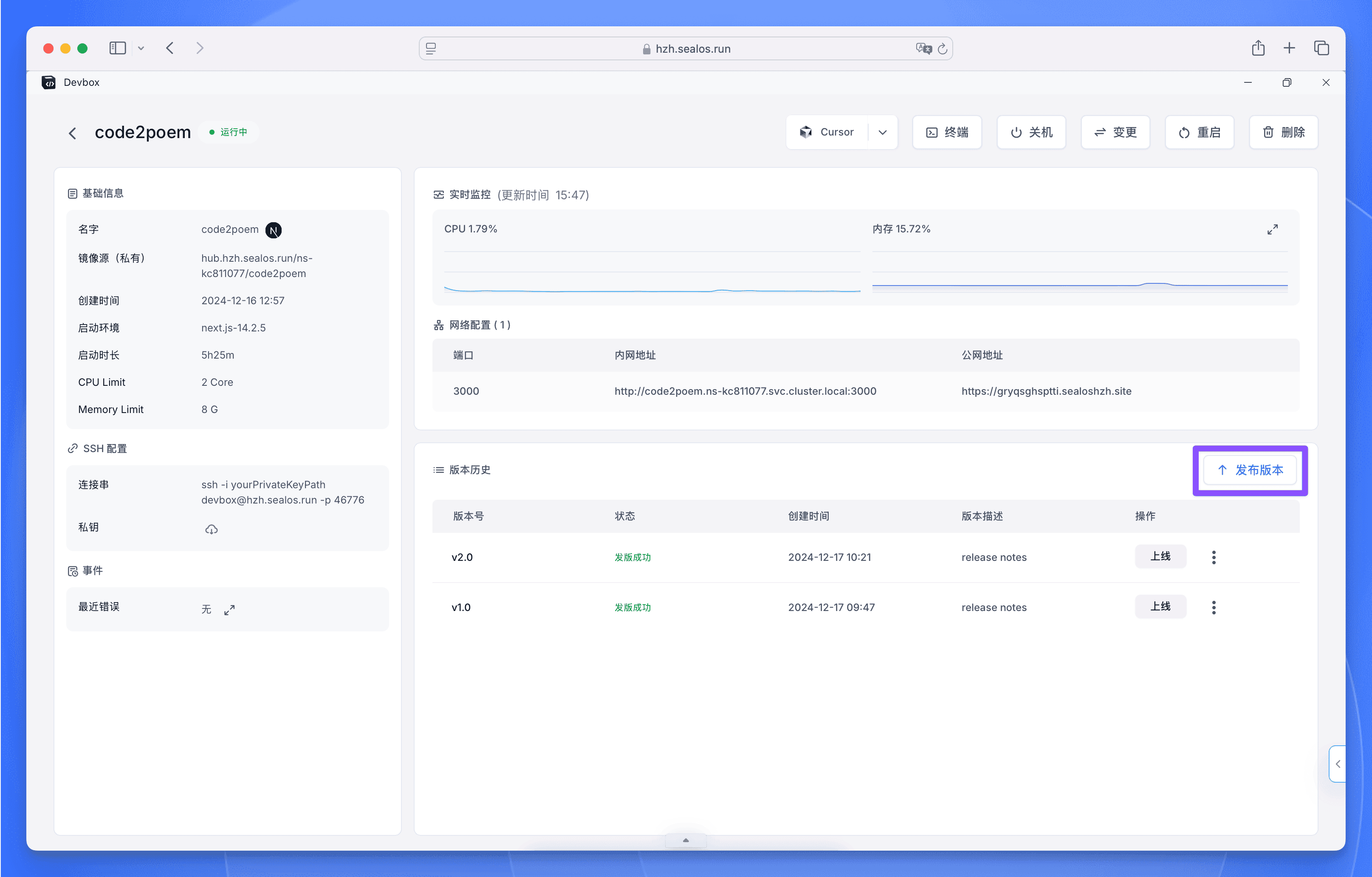Click the internal address code2poem.ns-kc811077.svc.cluster.local:3000
This screenshot has height=877, width=1372.
(x=745, y=391)
